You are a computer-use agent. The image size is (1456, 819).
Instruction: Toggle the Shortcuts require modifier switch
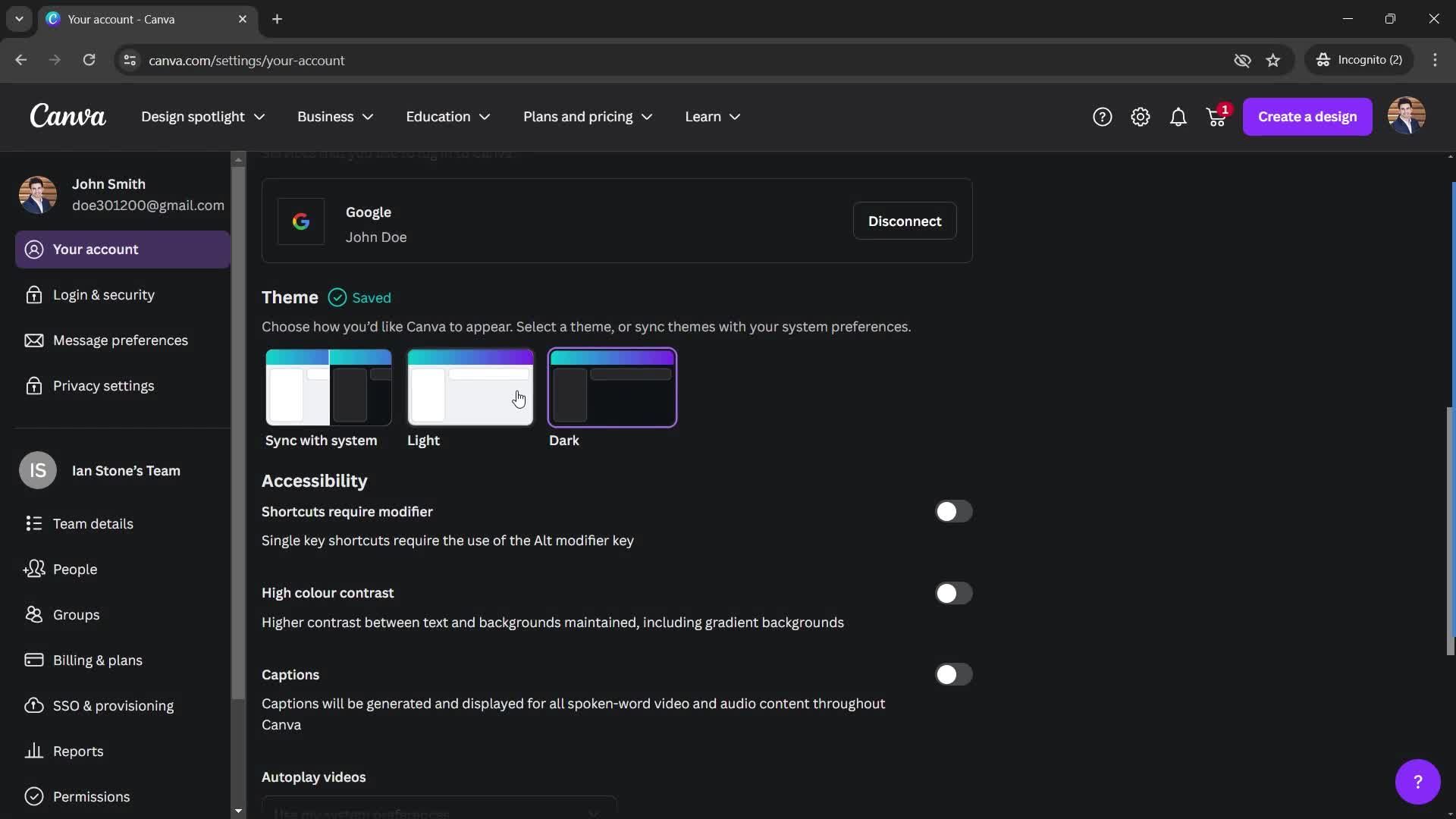tap(953, 512)
